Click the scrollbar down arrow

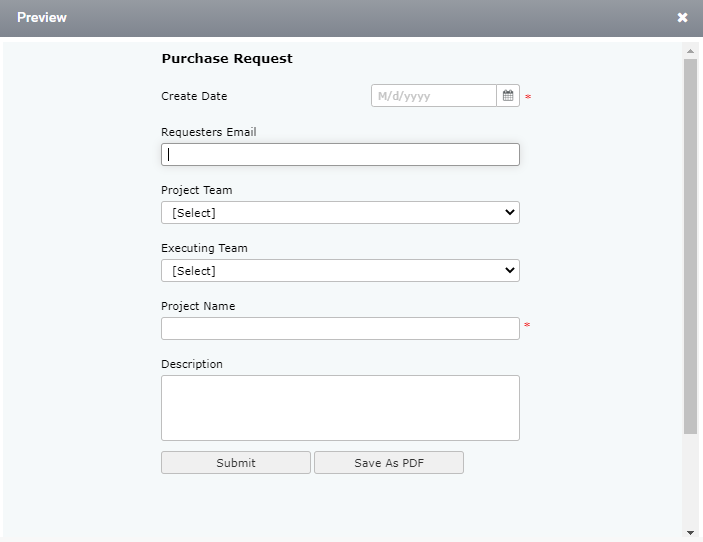point(690,533)
